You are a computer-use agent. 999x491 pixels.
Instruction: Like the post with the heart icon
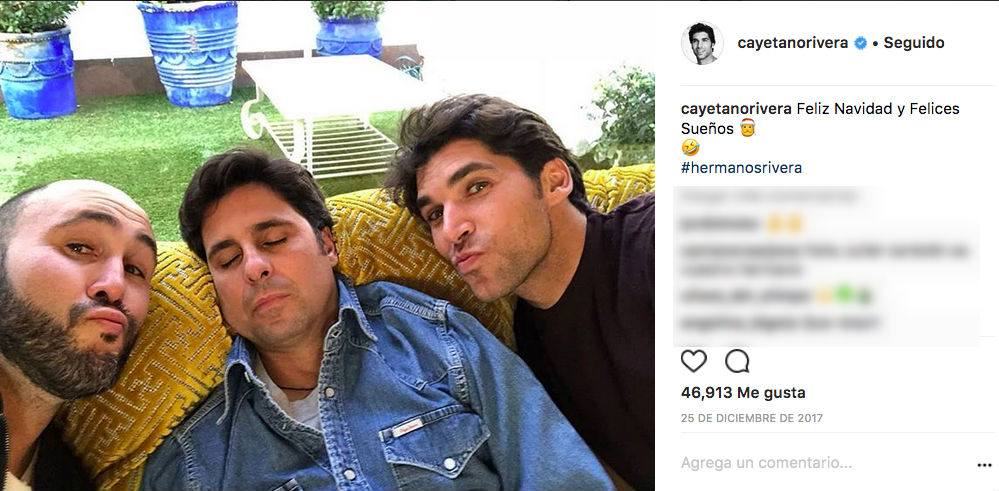coord(694,361)
